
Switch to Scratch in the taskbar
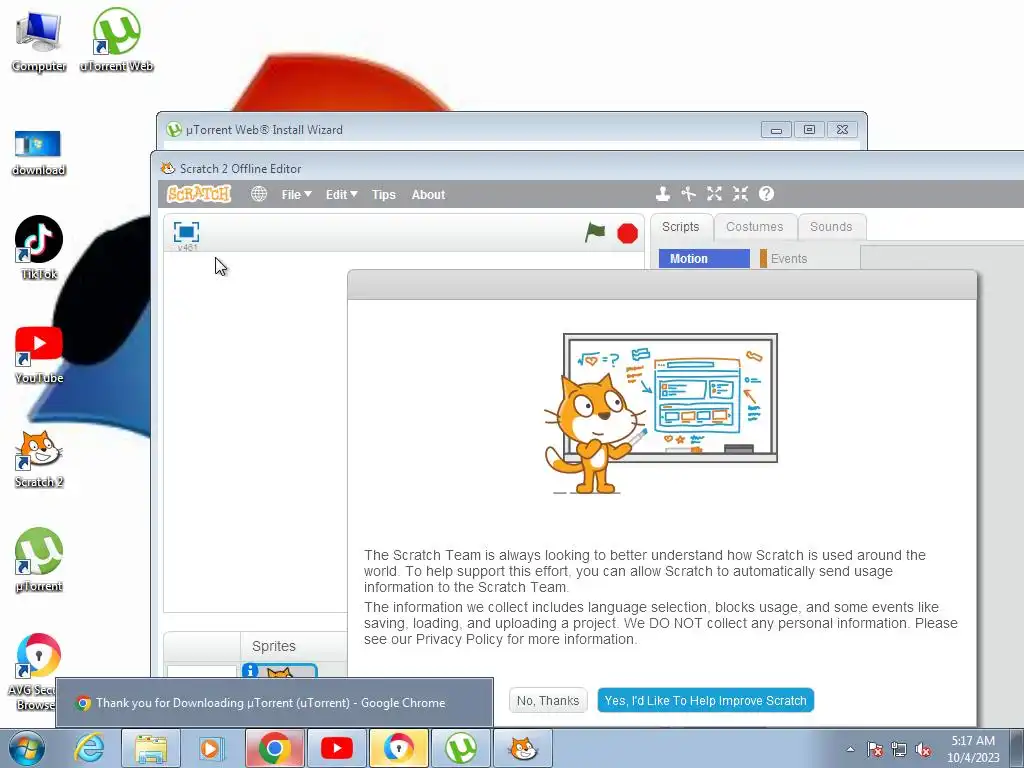click(x=523, y=748)
